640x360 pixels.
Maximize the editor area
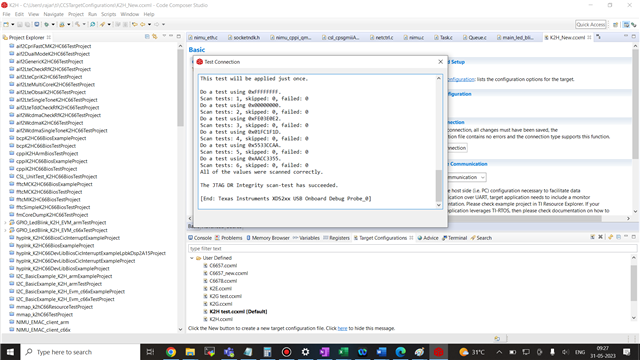pos(633,36)
